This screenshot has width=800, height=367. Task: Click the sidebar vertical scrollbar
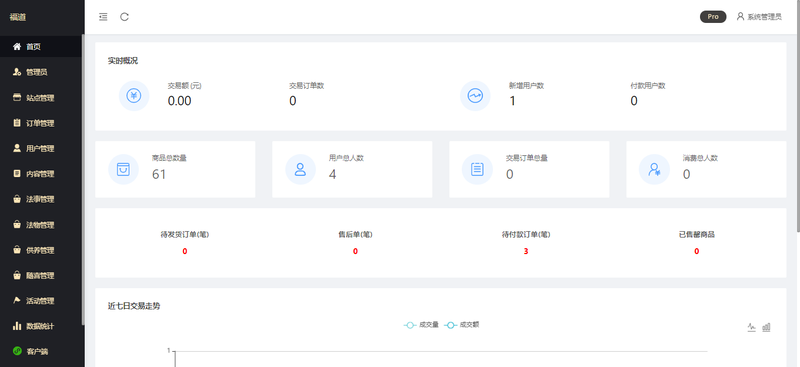tap(83, 179)
